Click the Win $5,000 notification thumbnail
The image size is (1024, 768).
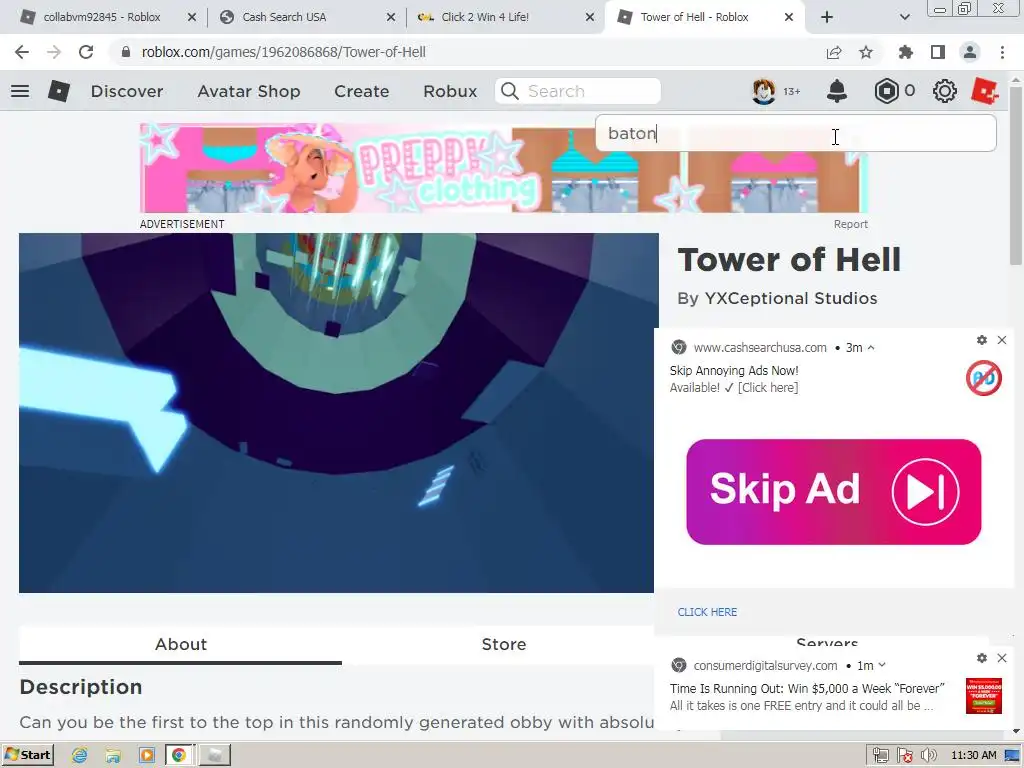pos(984,696)
